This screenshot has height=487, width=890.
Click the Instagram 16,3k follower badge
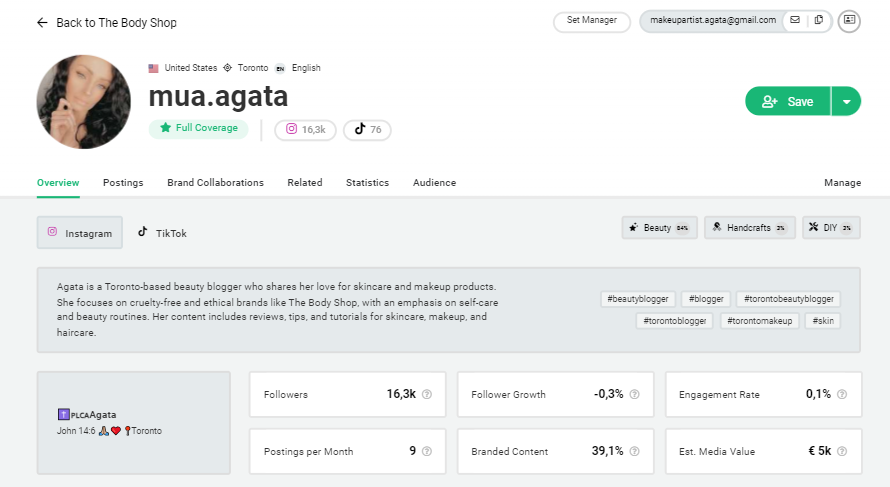pos(306,130)
